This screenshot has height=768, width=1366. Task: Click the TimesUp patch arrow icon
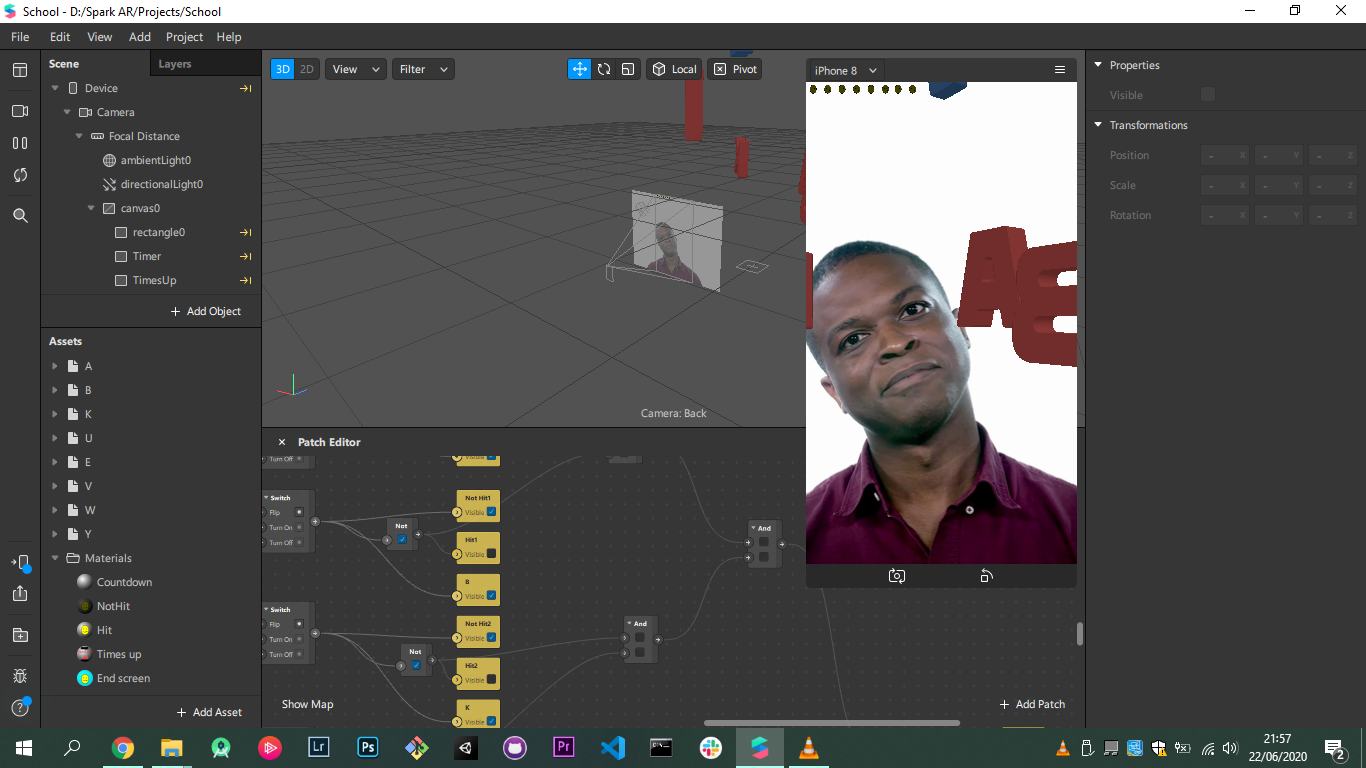tap(245, 280)
